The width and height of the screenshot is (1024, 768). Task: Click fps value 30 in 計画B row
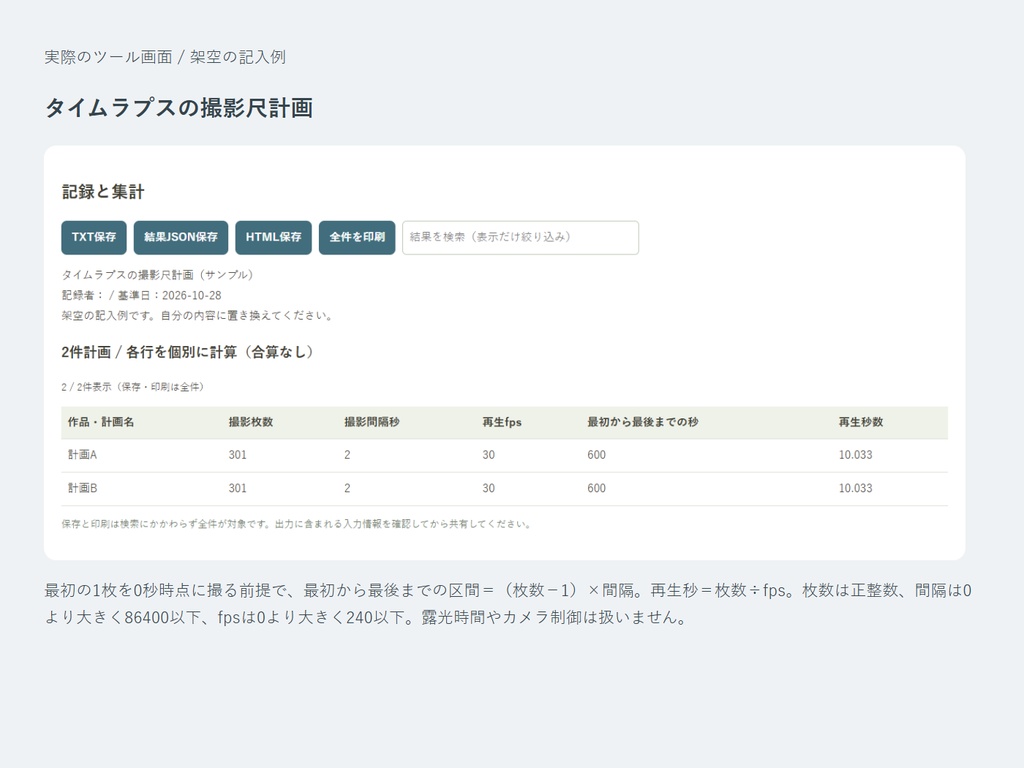point(488,488)
